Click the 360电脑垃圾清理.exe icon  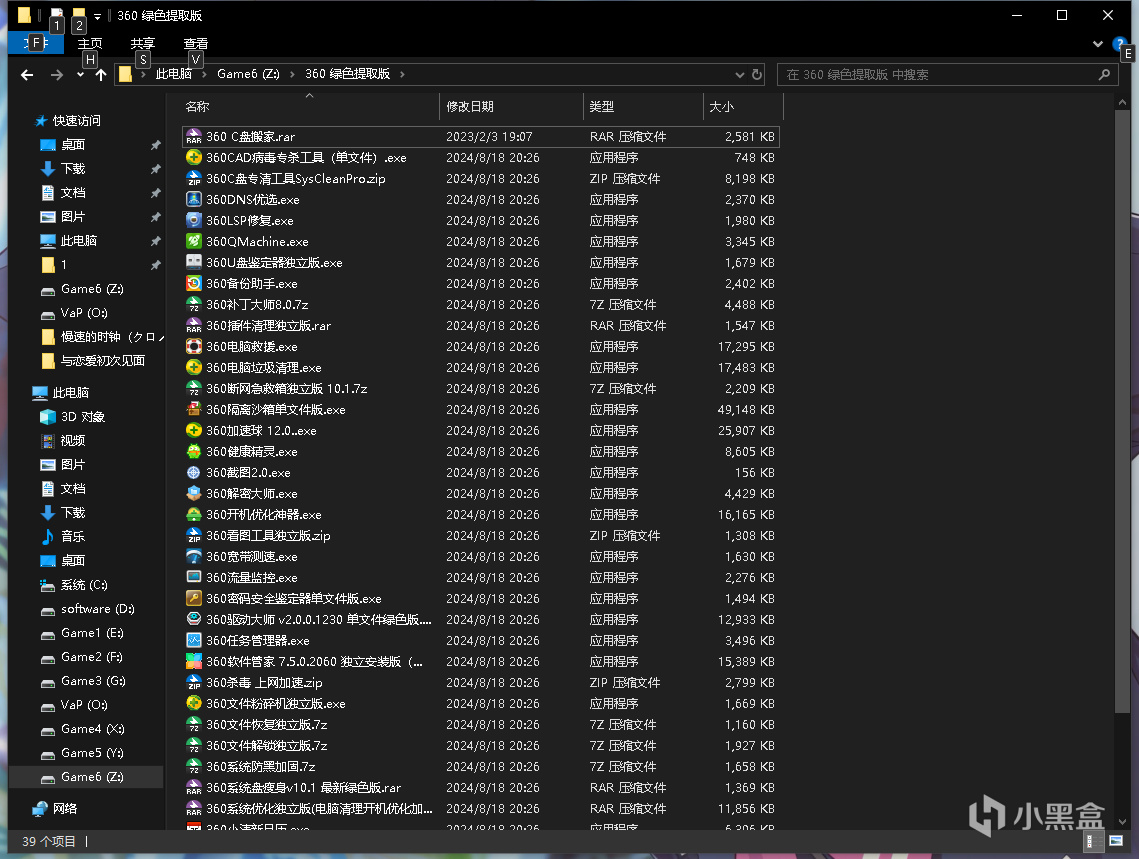[193, 367]
